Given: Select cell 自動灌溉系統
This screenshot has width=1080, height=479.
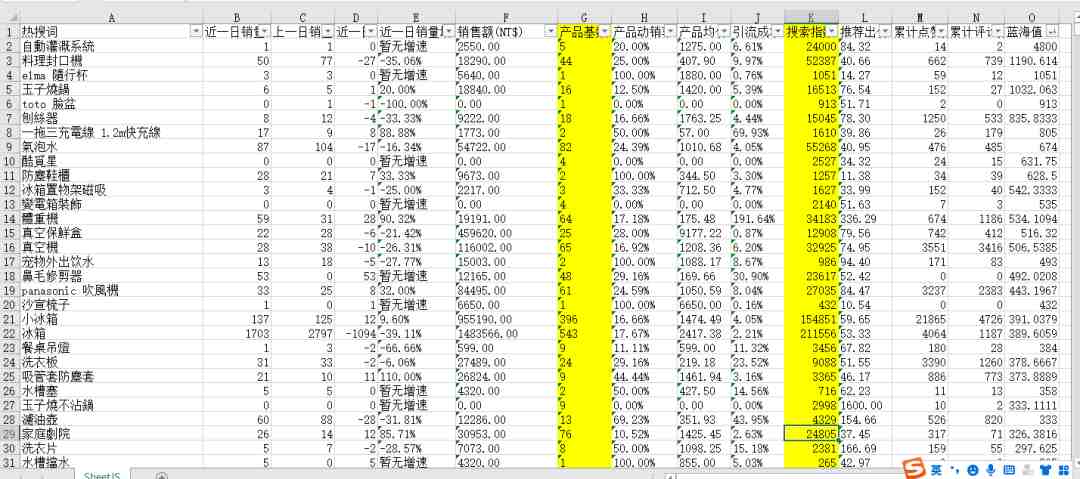Looking at the screenshot, I should [111, 46].
